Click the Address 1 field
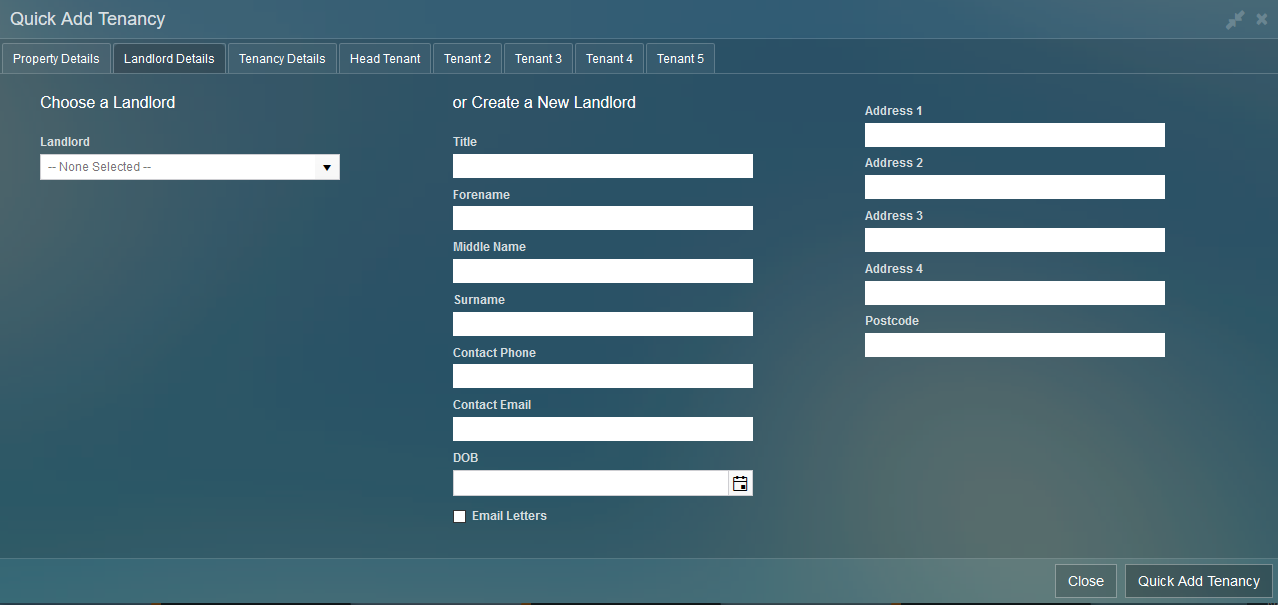 1014,135
